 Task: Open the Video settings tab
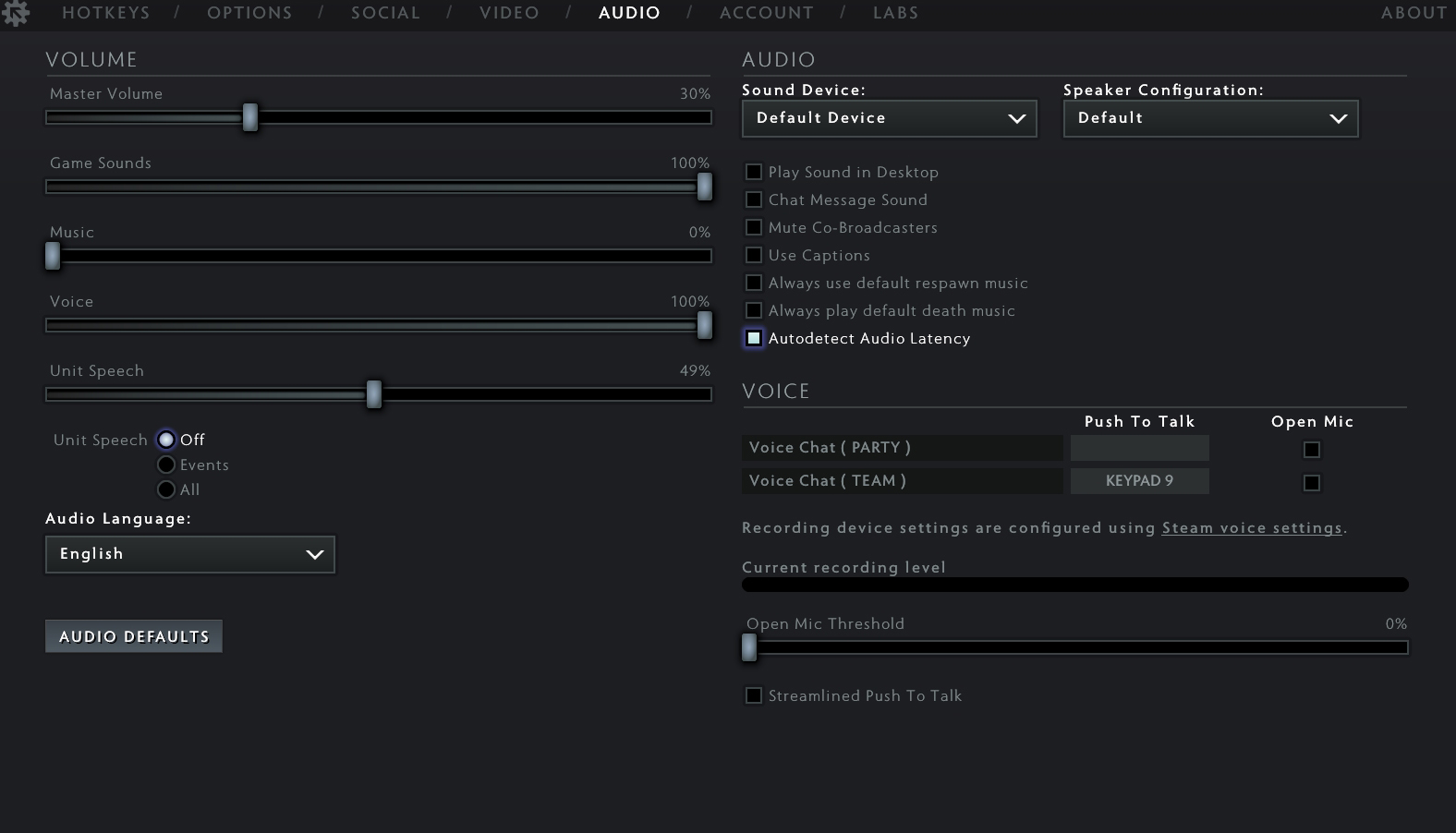(x=509, y=13)
